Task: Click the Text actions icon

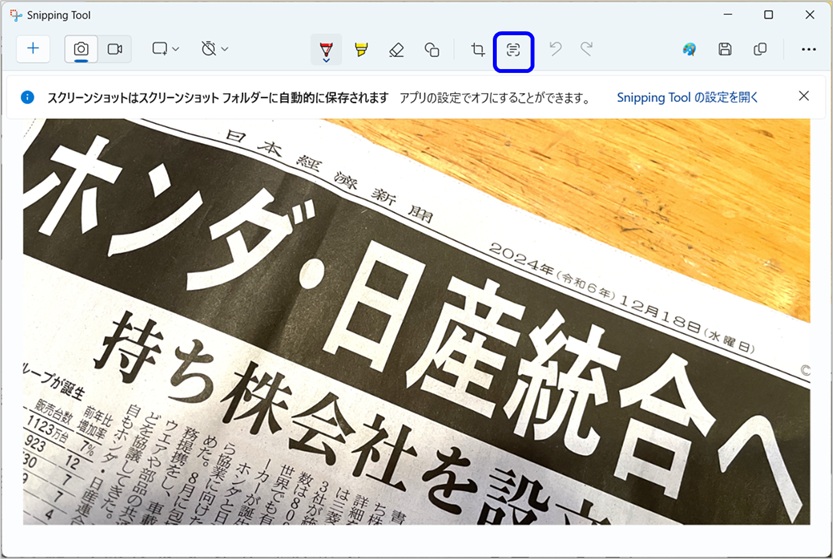Action: point(513,50)
